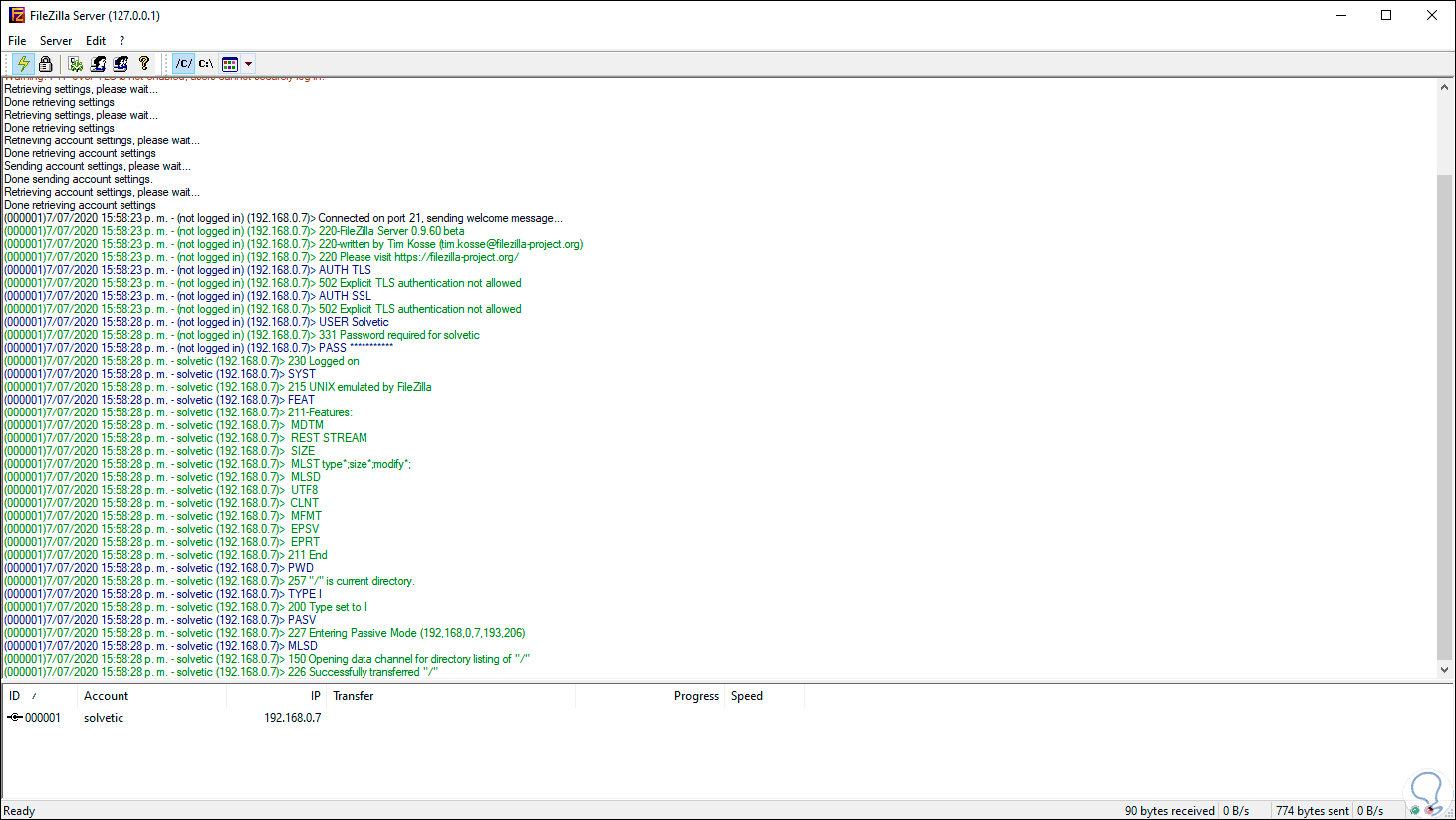The image size is (1456, 820).
Task: Open the Edit menu
Action: click(x=96, y=41)
